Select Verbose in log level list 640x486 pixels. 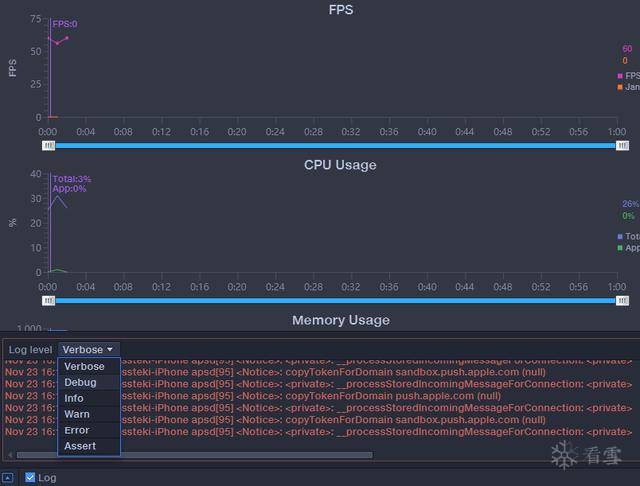click(x=84, y=366)
